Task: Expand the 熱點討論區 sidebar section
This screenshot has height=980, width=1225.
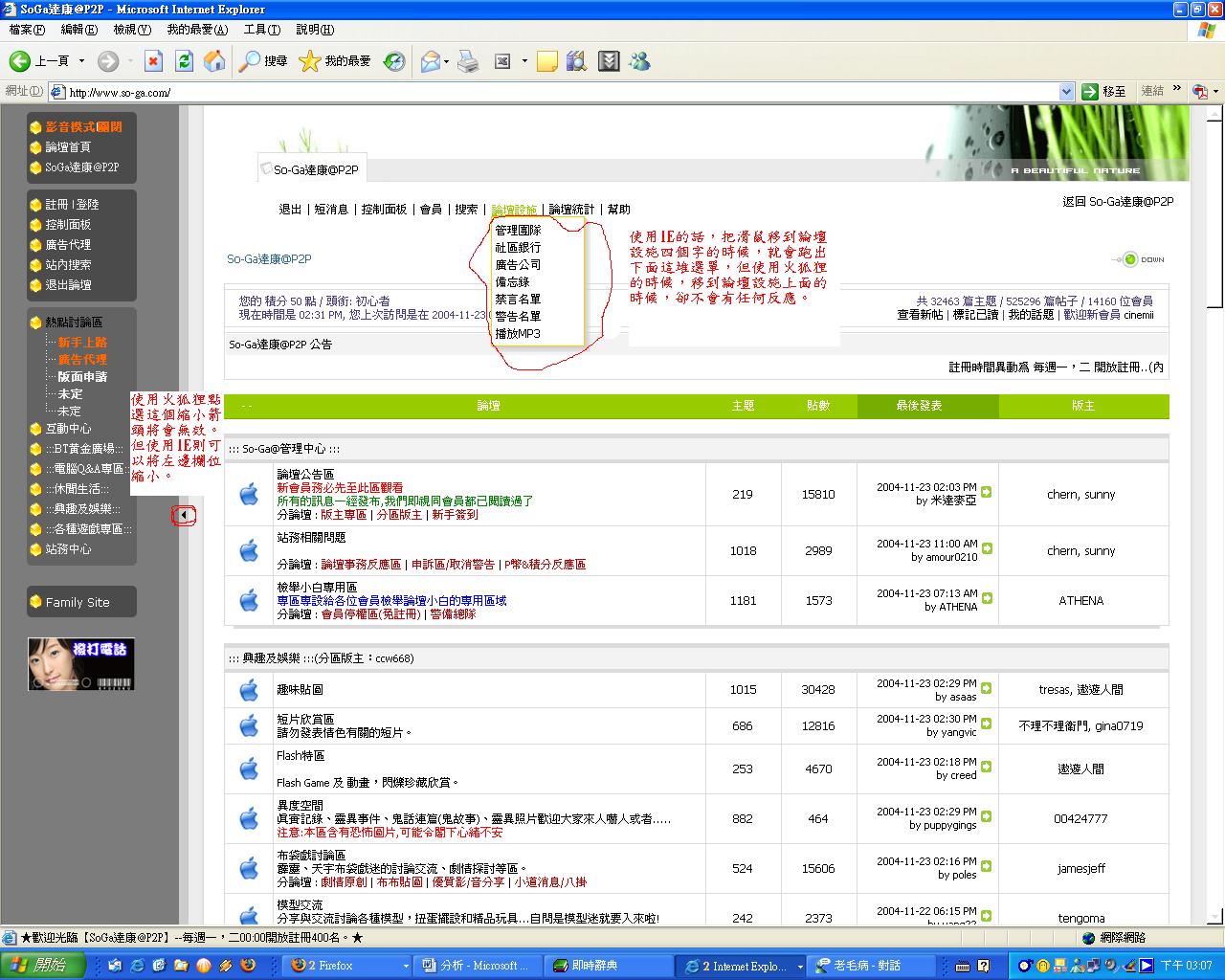Action: click(74, 323)
